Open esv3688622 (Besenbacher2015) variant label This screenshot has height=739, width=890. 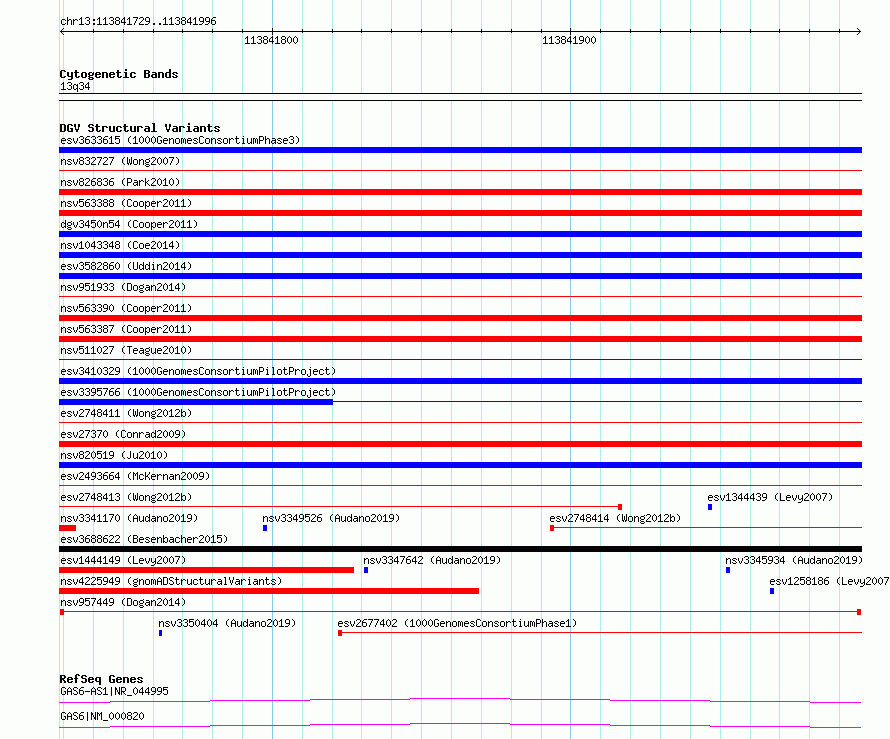pyautogui.click(x=144, y=539)
